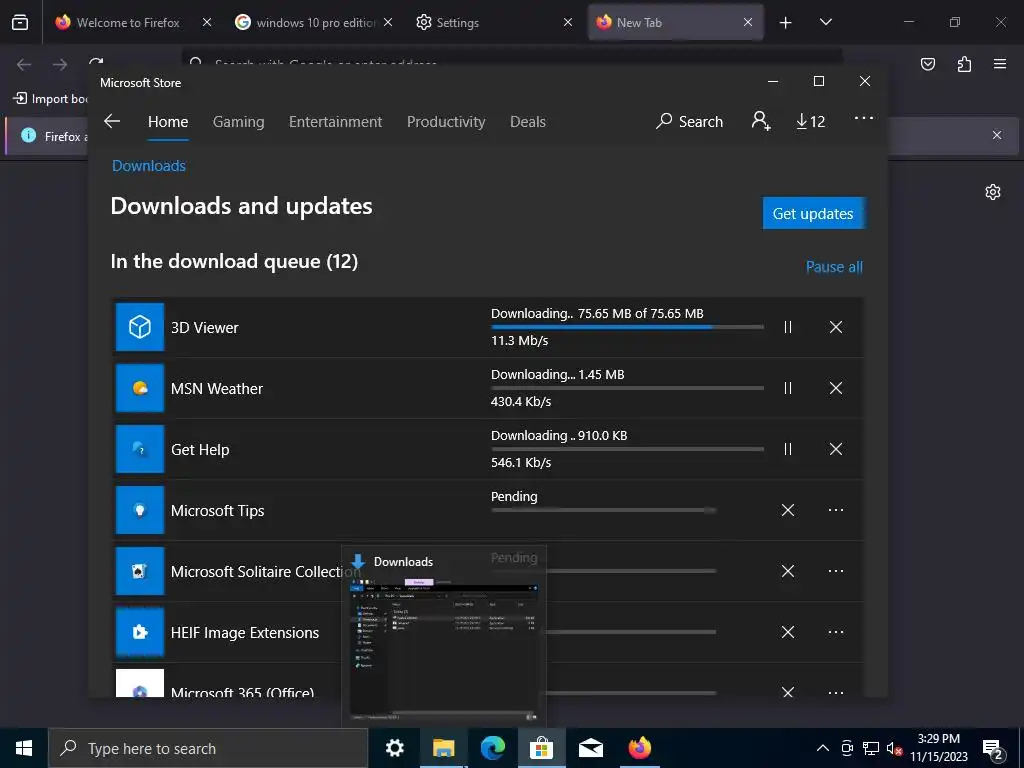Click the Firefox new tab personalize gear
The image size is (1024, 768).
click(x=993, y=192)
